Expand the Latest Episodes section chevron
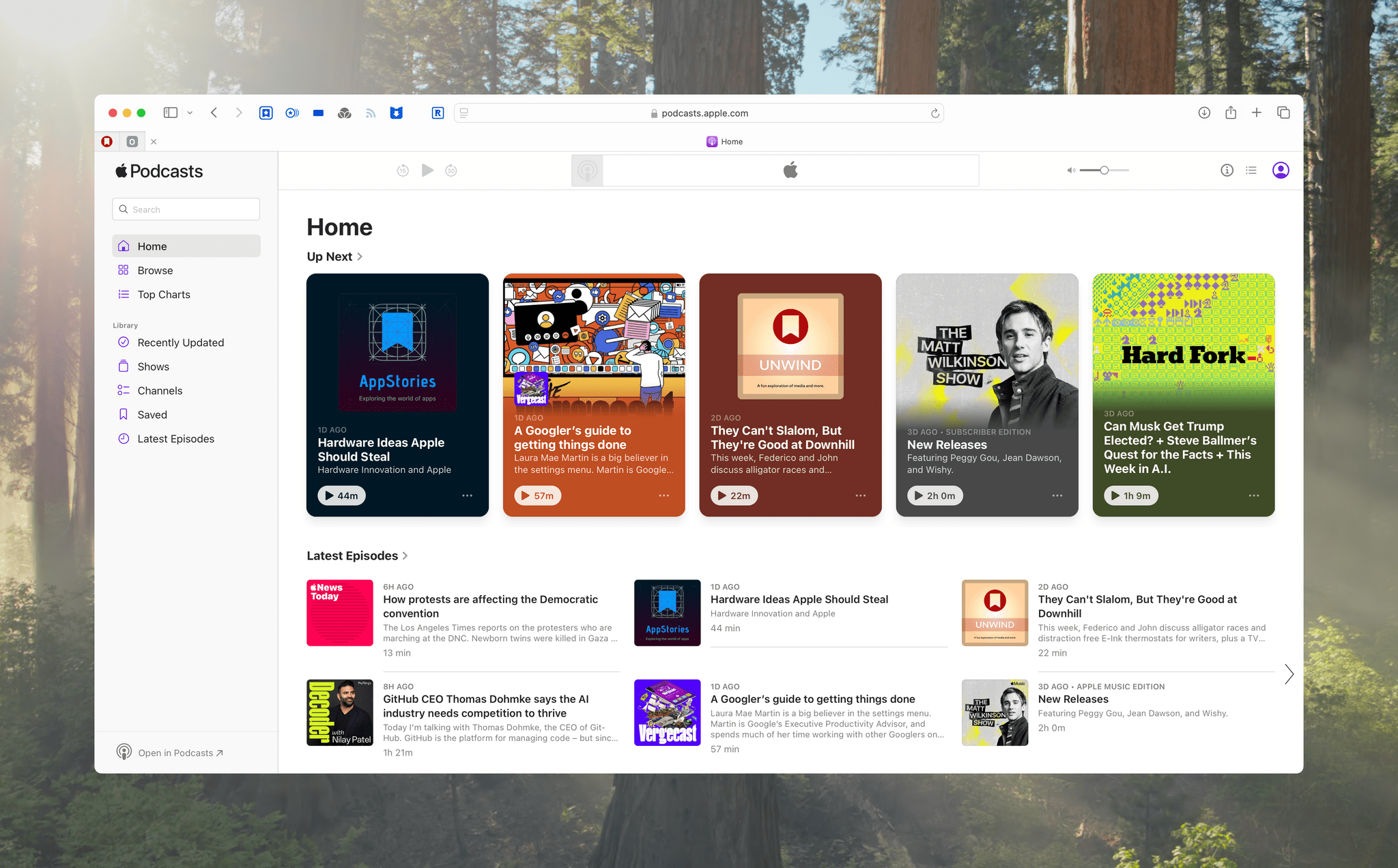1398x868 pixels. pos(405,556)
